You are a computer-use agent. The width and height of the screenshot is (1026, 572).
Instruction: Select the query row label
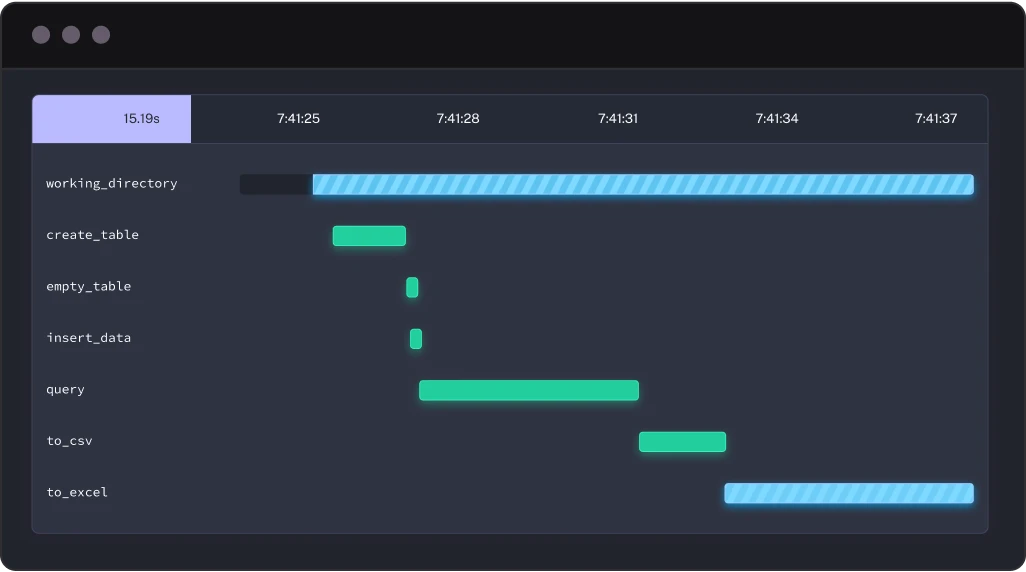(65, 390)
